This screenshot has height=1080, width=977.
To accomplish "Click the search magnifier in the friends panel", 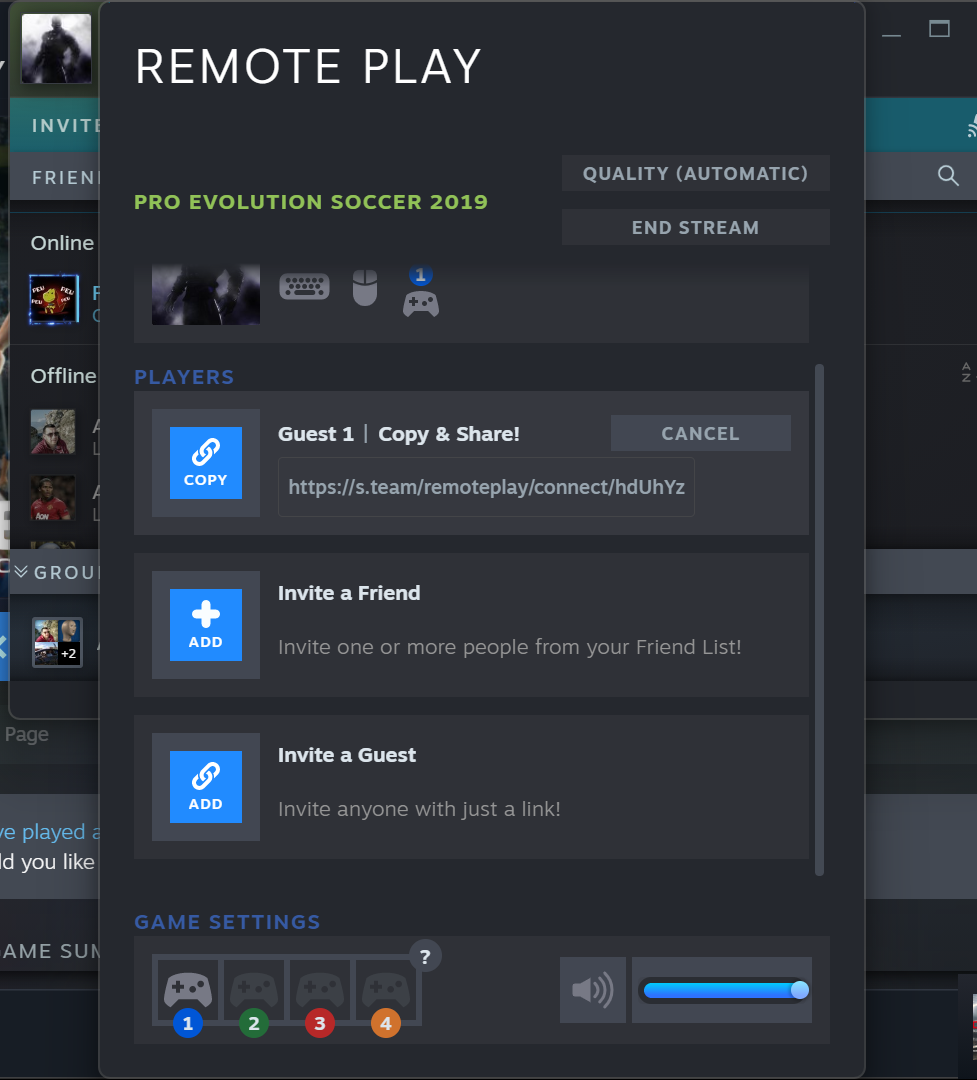I will coord(947,175).
